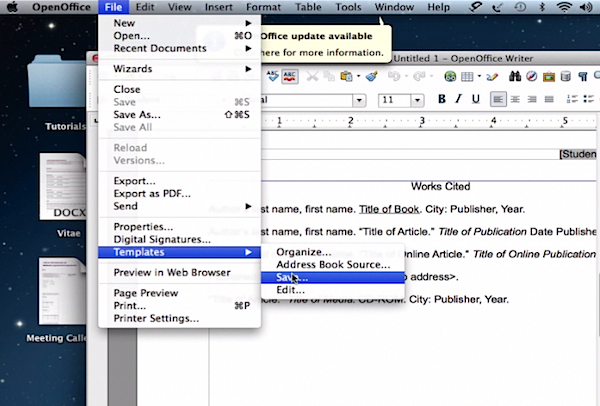
Task: Choose Save As... in the File menu
Action: coord(180,114)
